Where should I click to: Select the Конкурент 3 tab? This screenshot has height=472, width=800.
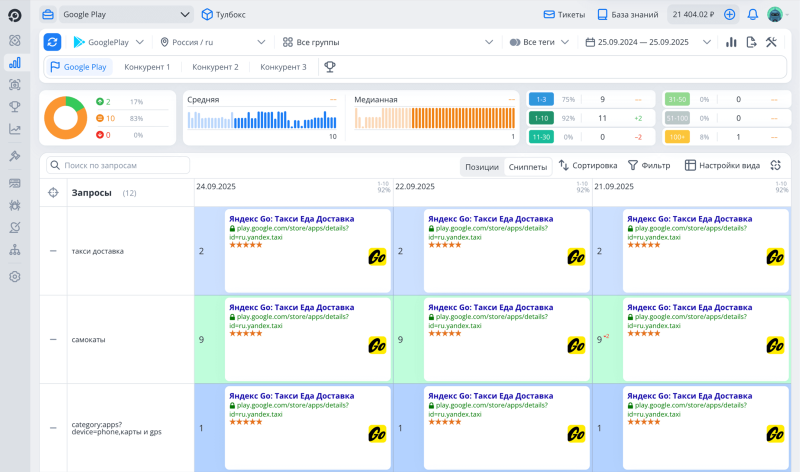click(x=283, y=67)
